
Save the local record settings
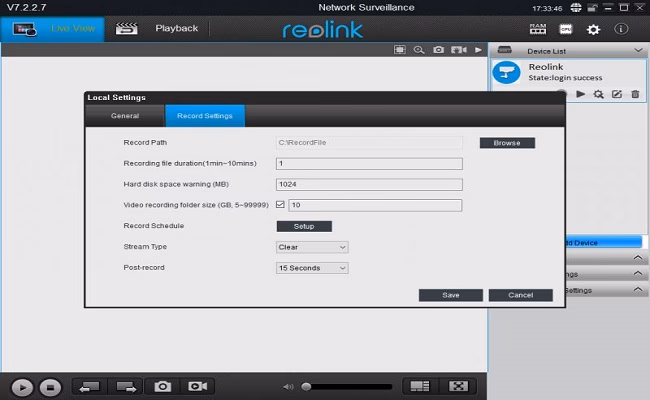point(450,295)
